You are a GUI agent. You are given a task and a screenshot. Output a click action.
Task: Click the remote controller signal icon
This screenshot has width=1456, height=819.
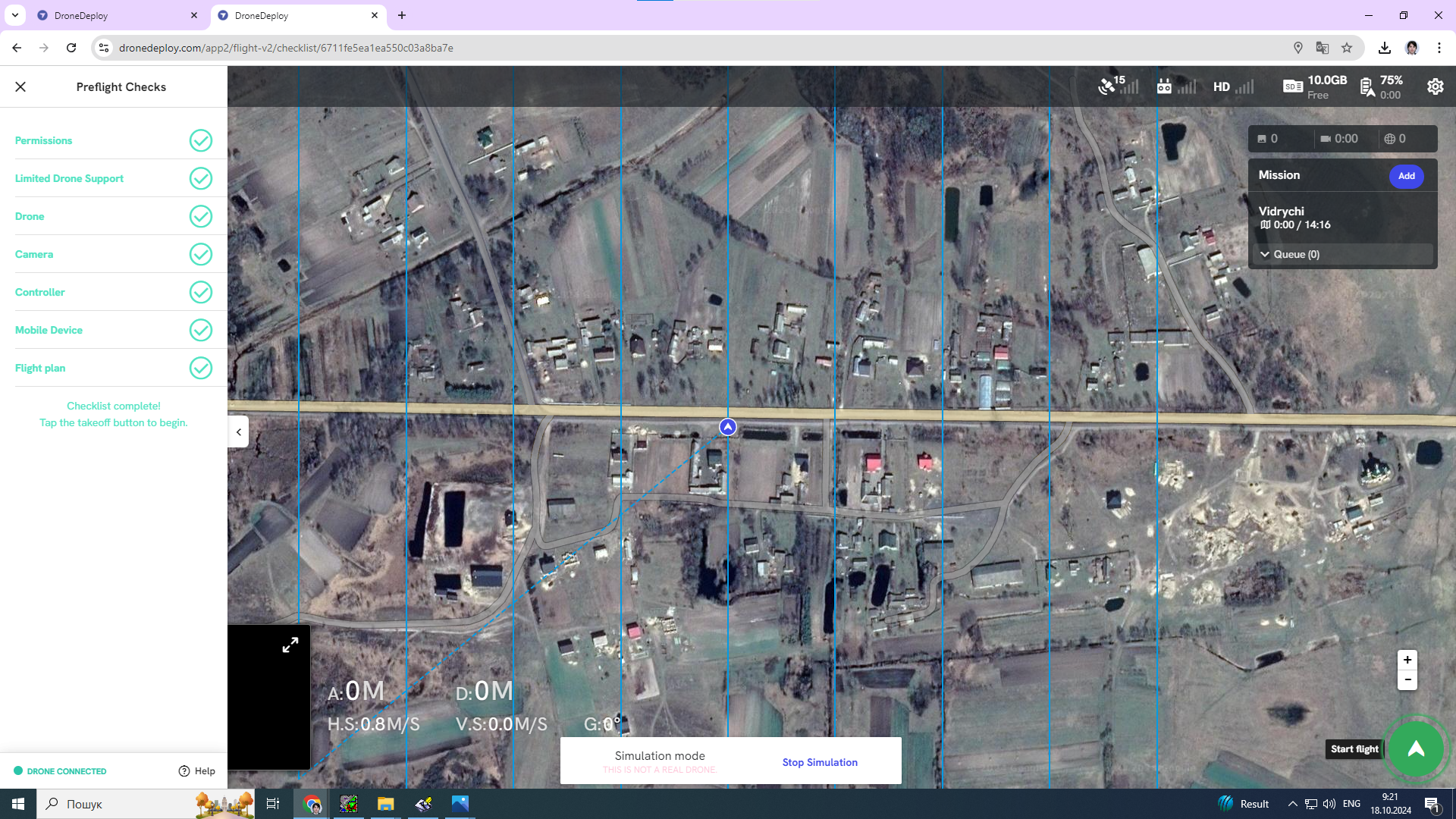[1164, 86]
